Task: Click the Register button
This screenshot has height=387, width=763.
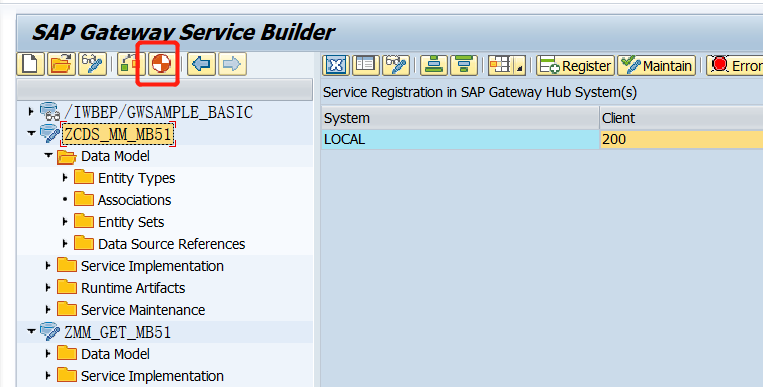Action: (575, 65)
